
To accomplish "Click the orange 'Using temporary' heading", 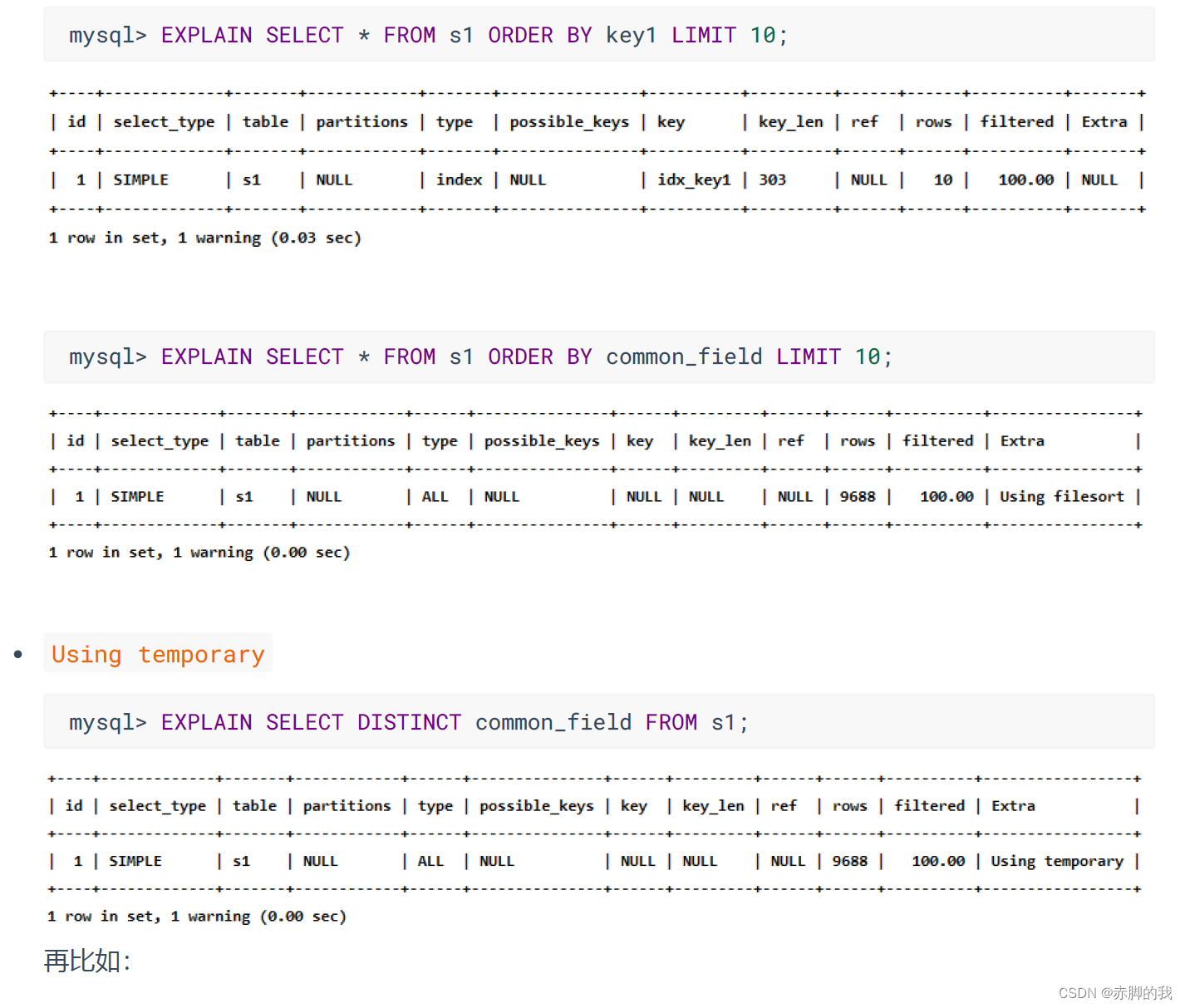I will 158,655.
